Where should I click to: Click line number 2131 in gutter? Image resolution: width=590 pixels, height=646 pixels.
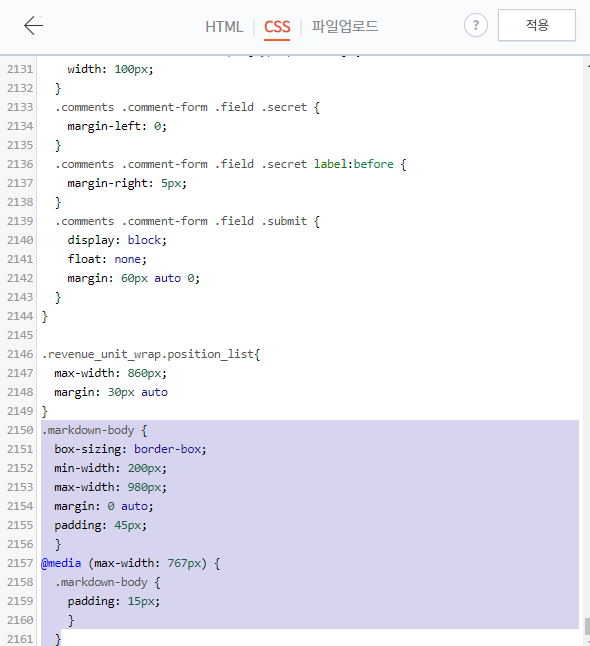[20, 69]
